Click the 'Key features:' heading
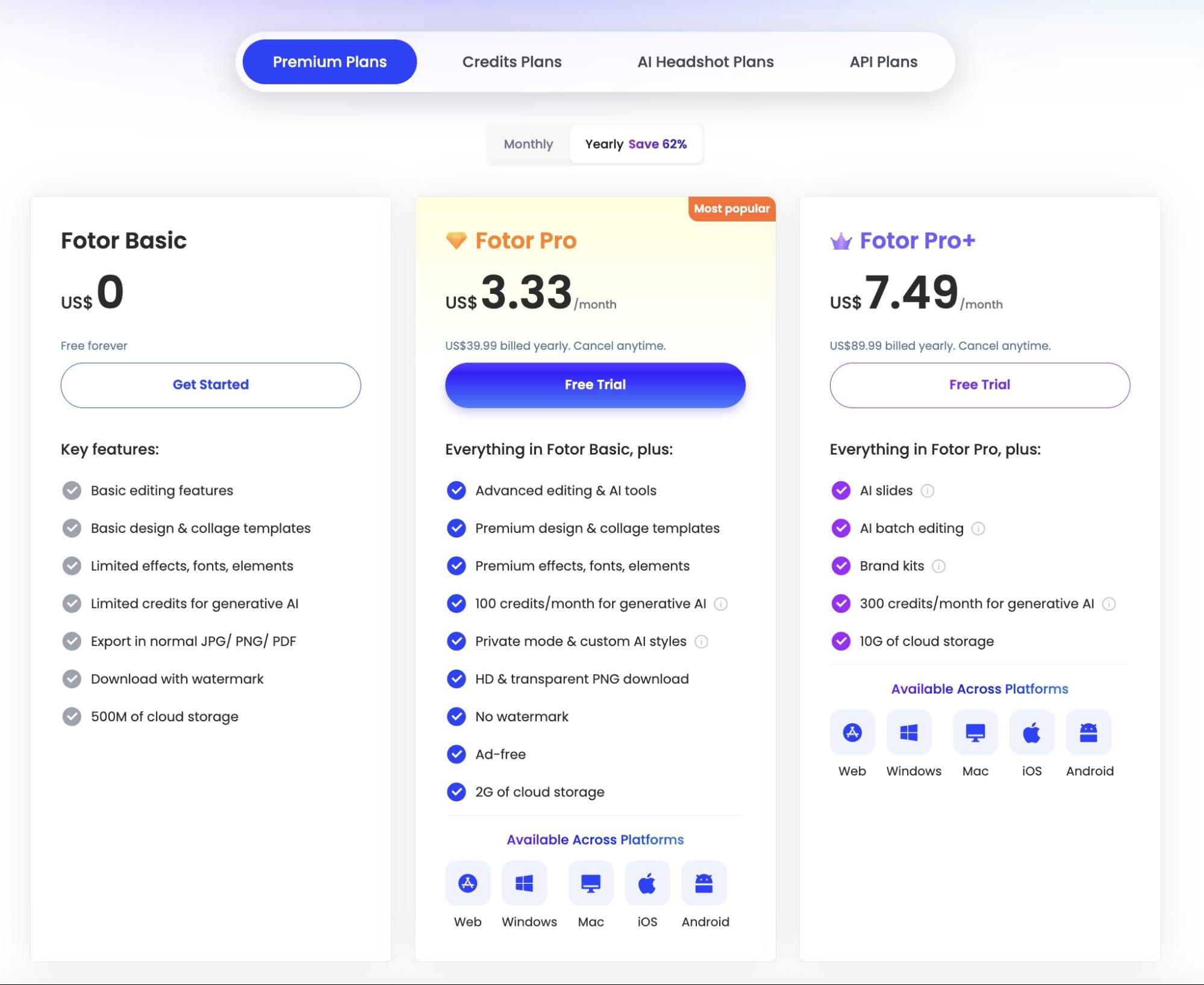The image size is (1204, 985). (110, 449)
